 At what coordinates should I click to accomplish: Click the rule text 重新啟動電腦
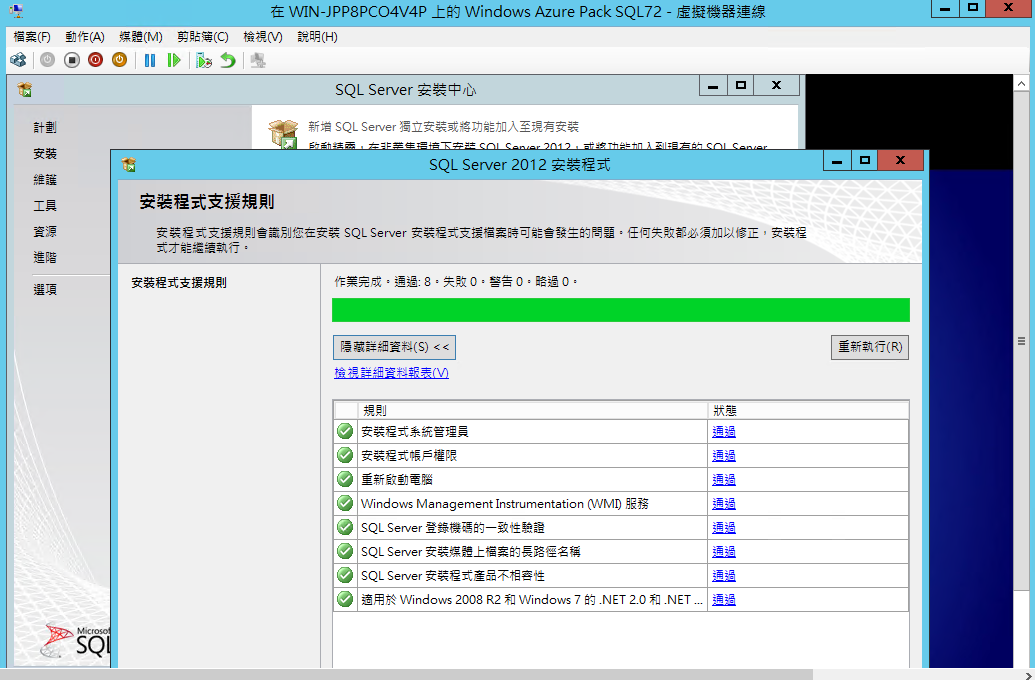pos(397,479)
